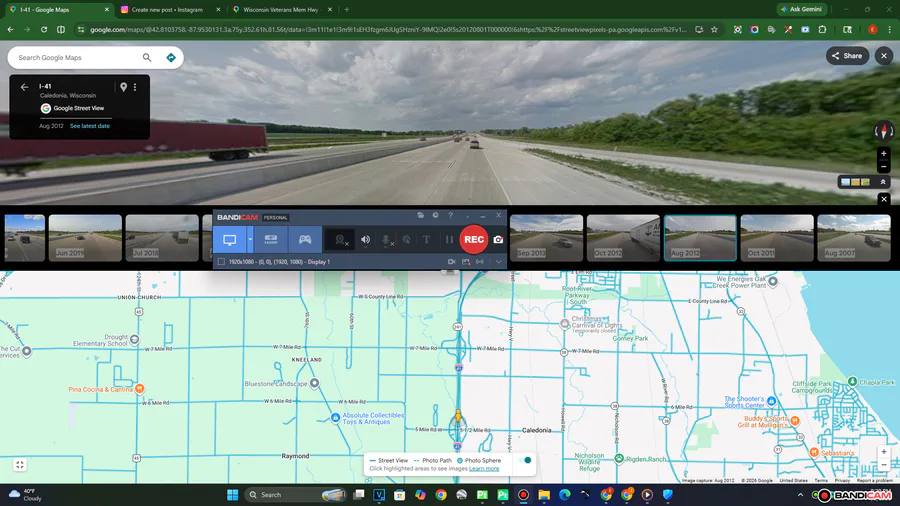Open more options on I-41 card

(135, 87)
